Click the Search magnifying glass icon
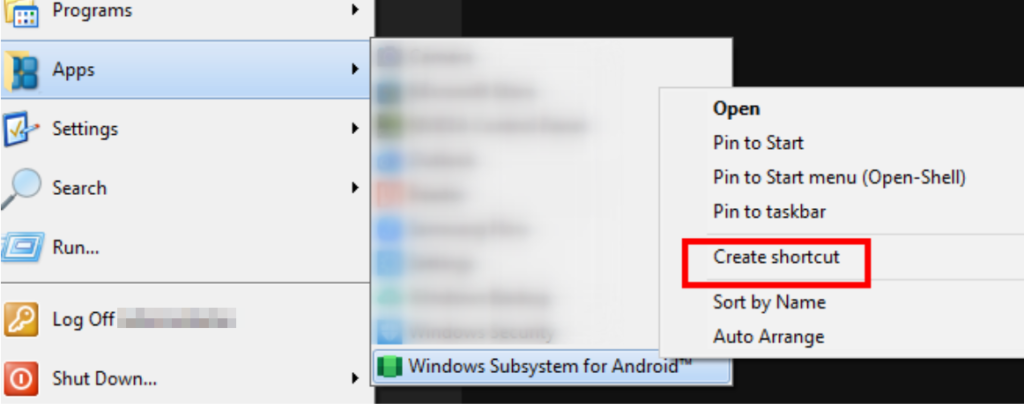The image size is (1024, 410). coord(21,189)
